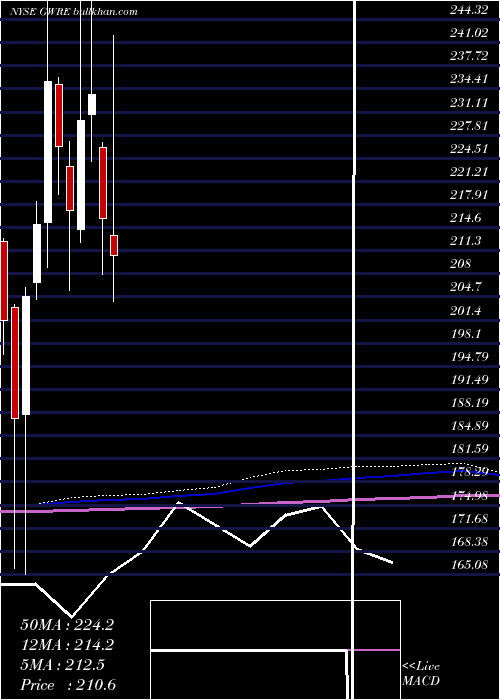Click the small white candlestick body near 231.11

[92, 104]
